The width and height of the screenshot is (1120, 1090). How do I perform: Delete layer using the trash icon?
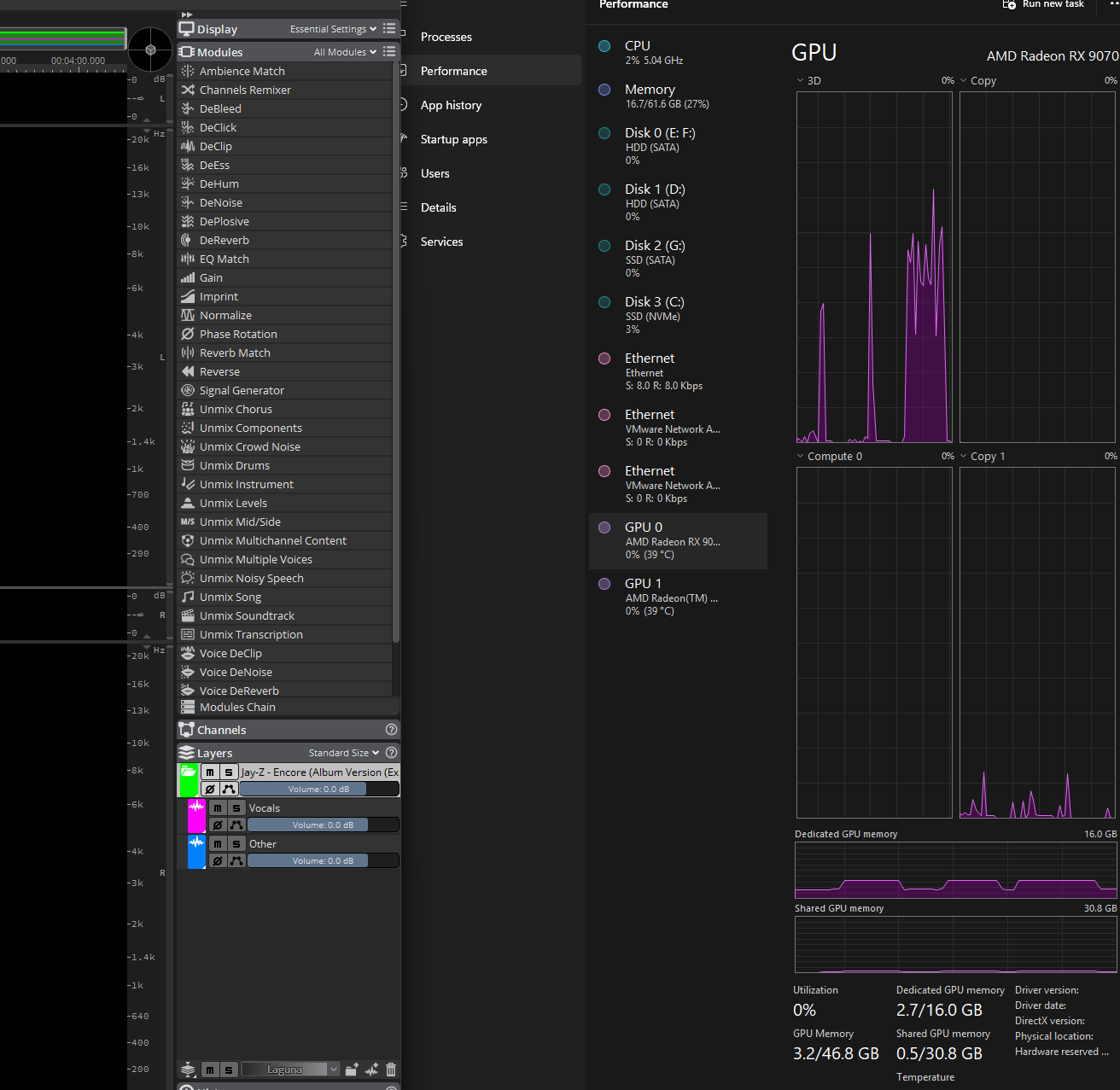[x=391, y=1070]
